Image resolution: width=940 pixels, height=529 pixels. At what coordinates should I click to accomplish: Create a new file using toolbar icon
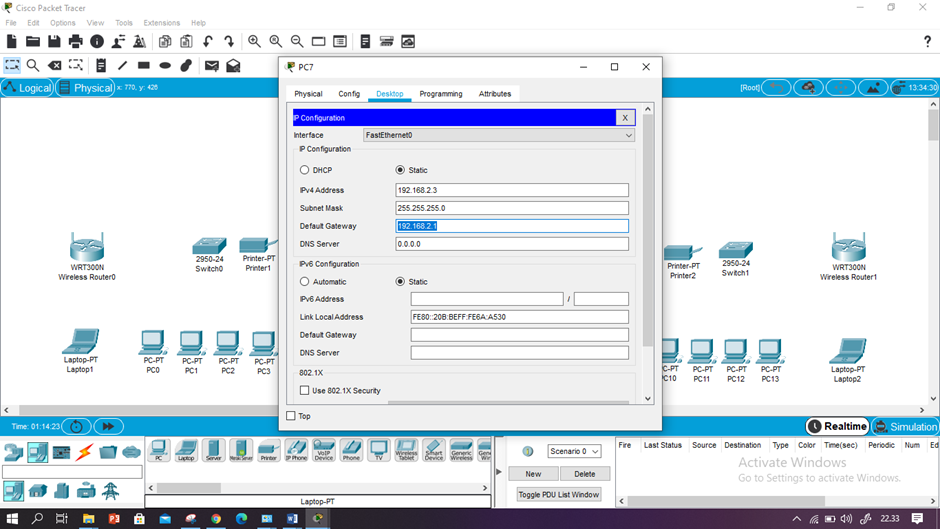pyautogui.click(x=11, y=41)
